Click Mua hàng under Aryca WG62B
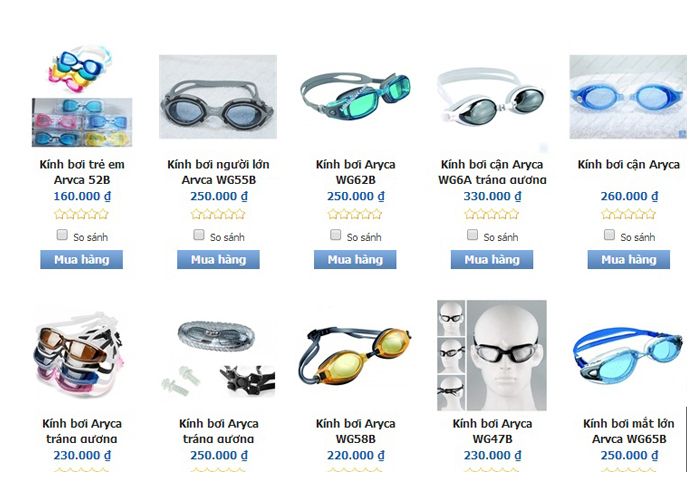Image resolution: width=700 pixels, height=500 pixels. 355,259
